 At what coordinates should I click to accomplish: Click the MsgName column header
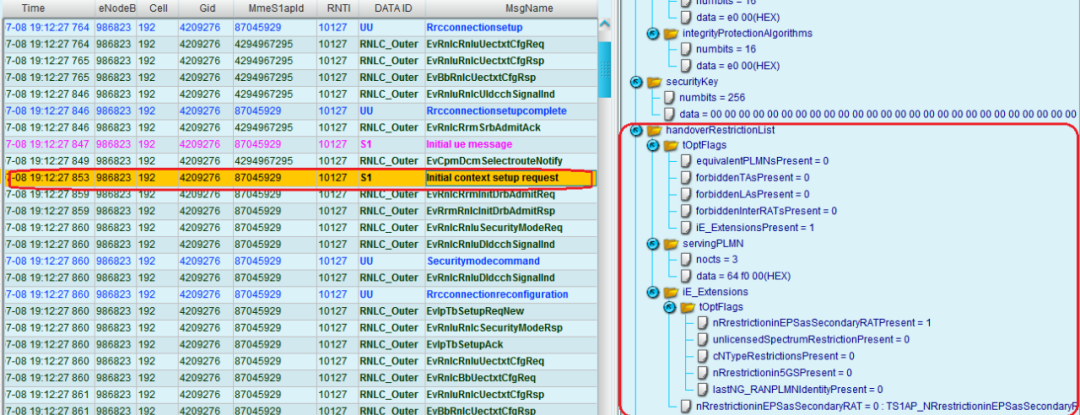[x=510, y=10]
